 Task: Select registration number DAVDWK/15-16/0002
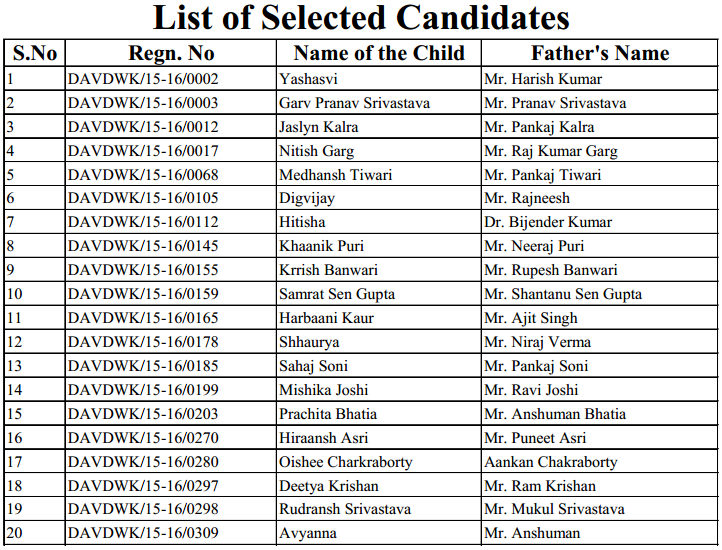(143, 79)
